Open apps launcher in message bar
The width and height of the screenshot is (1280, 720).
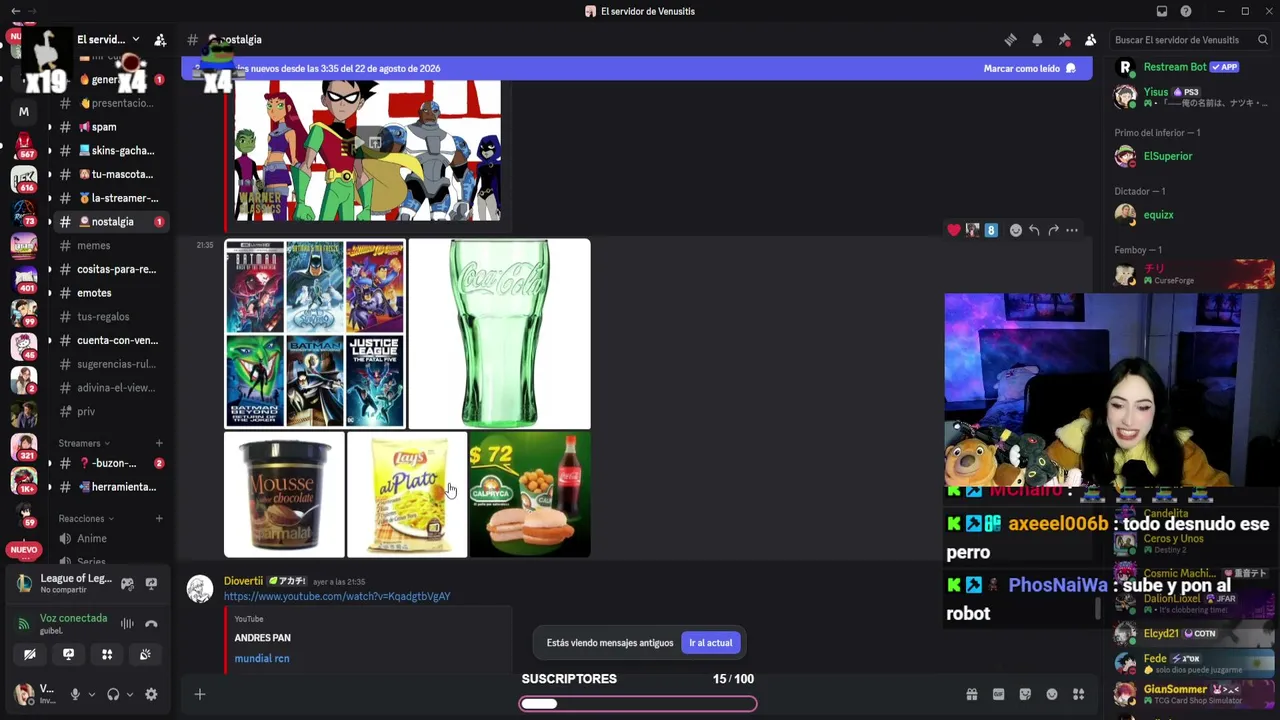pyautogui.click(x=1078, y=695)
